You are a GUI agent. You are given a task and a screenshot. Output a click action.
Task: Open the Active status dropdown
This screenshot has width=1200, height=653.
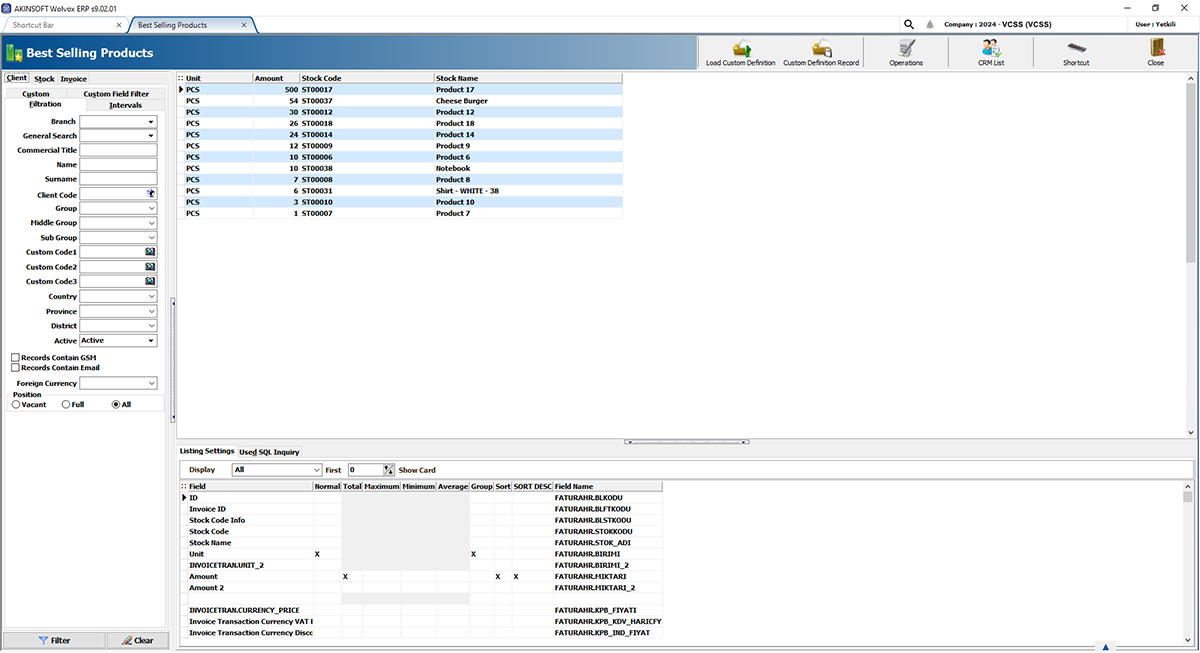151,341
